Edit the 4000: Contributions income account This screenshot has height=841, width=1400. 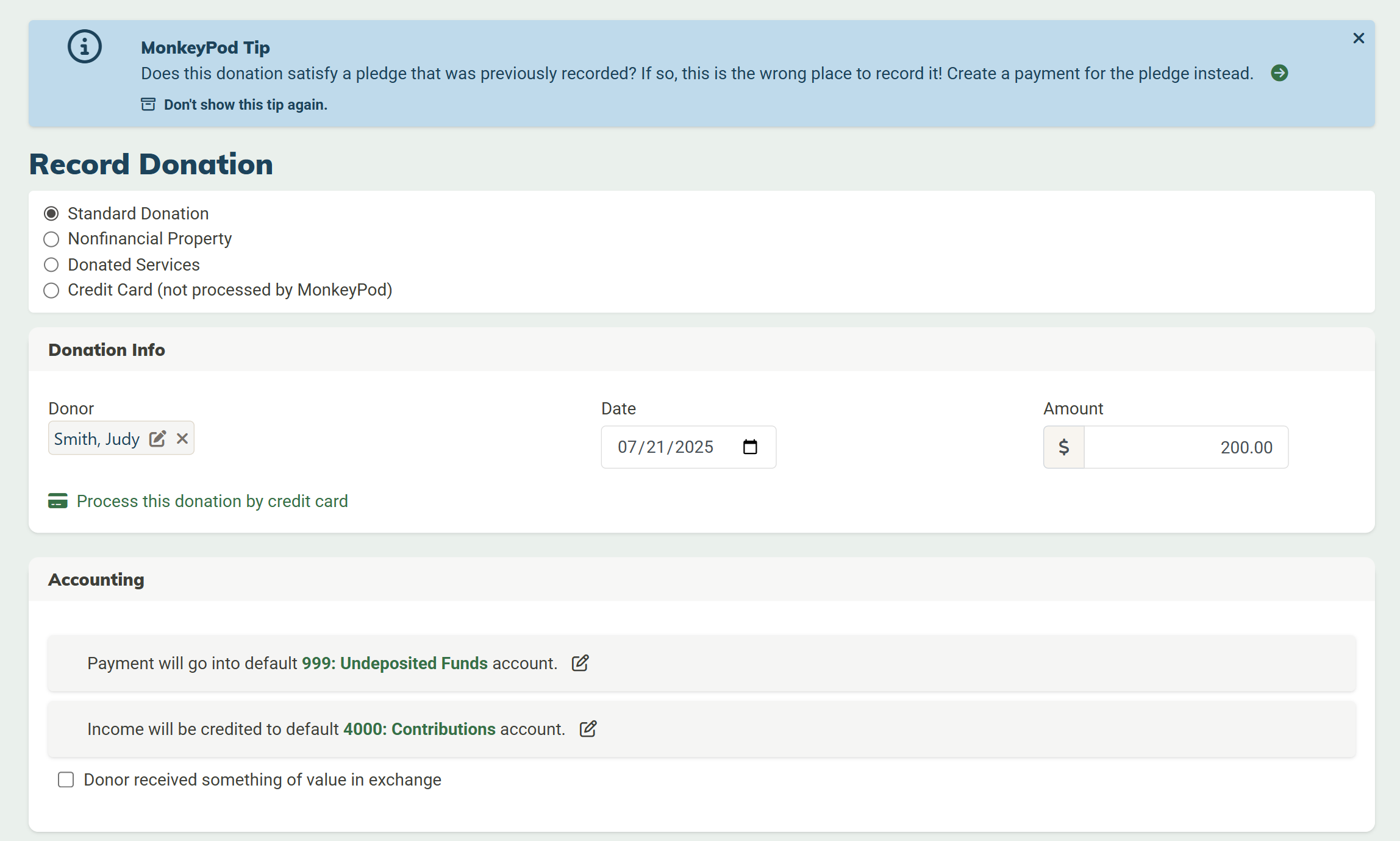tap(588, 729)
